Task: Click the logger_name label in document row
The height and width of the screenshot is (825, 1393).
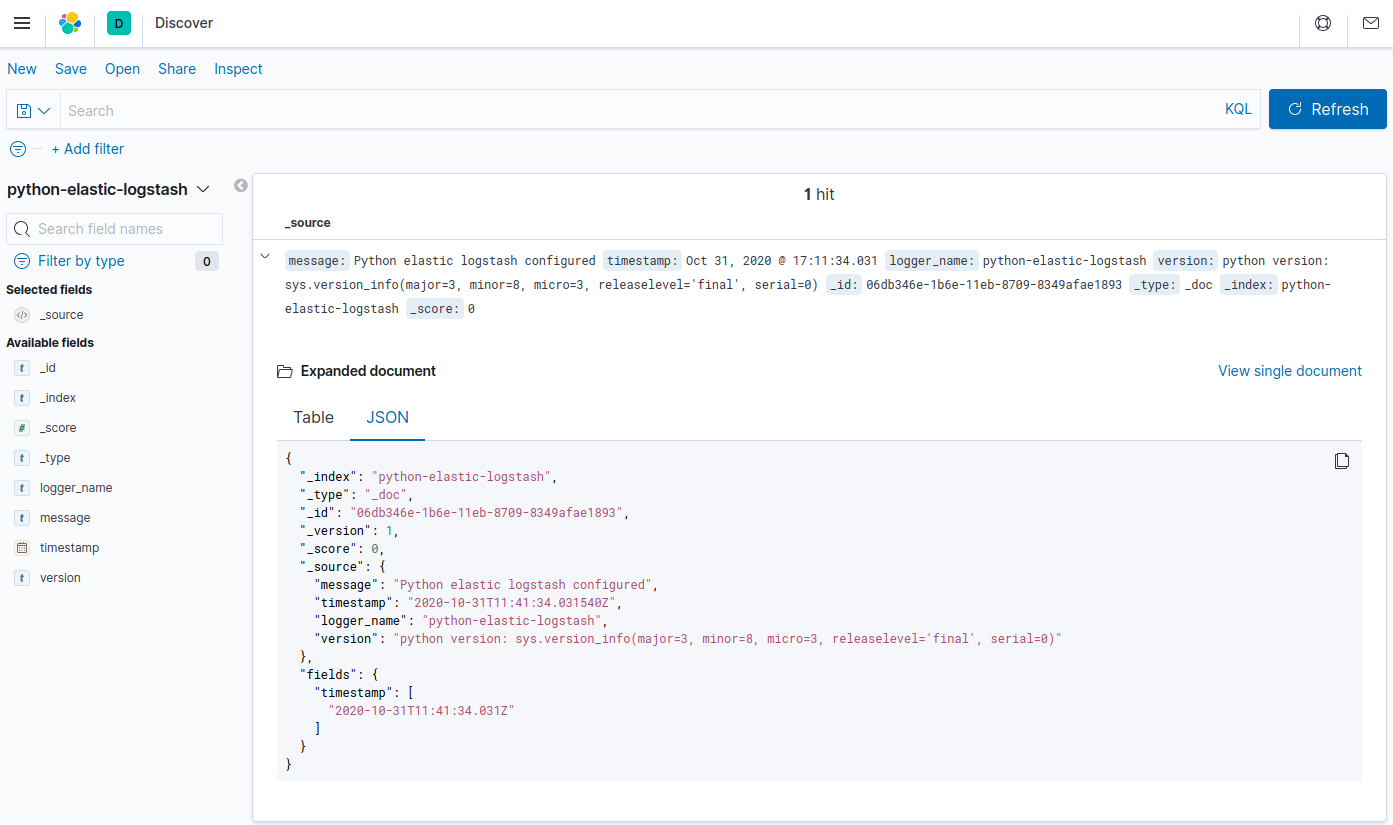Action: 932,261
